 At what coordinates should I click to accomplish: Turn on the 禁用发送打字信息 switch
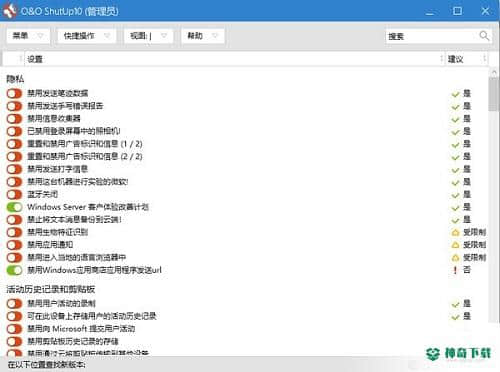pos(14,169)
